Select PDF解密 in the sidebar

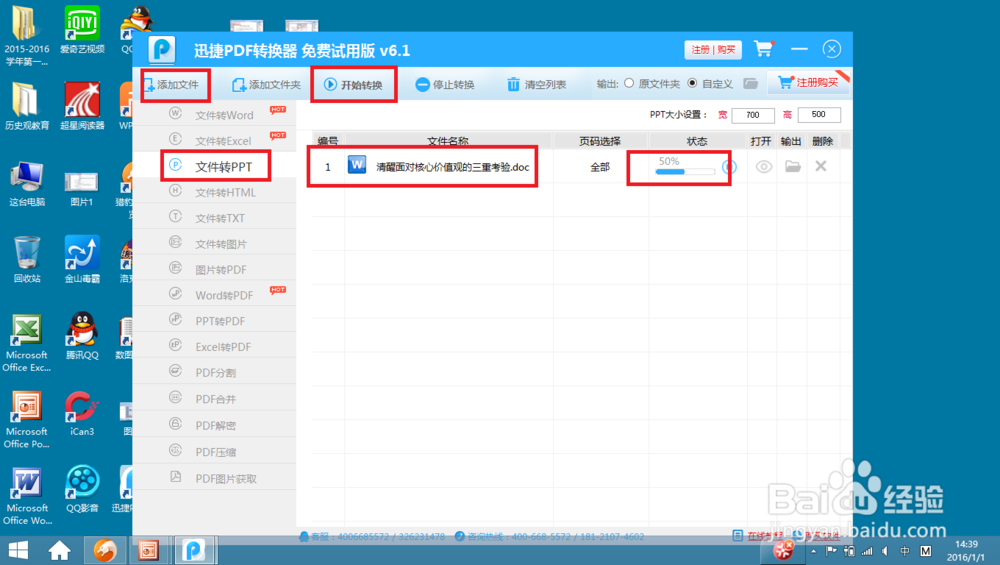215,425
